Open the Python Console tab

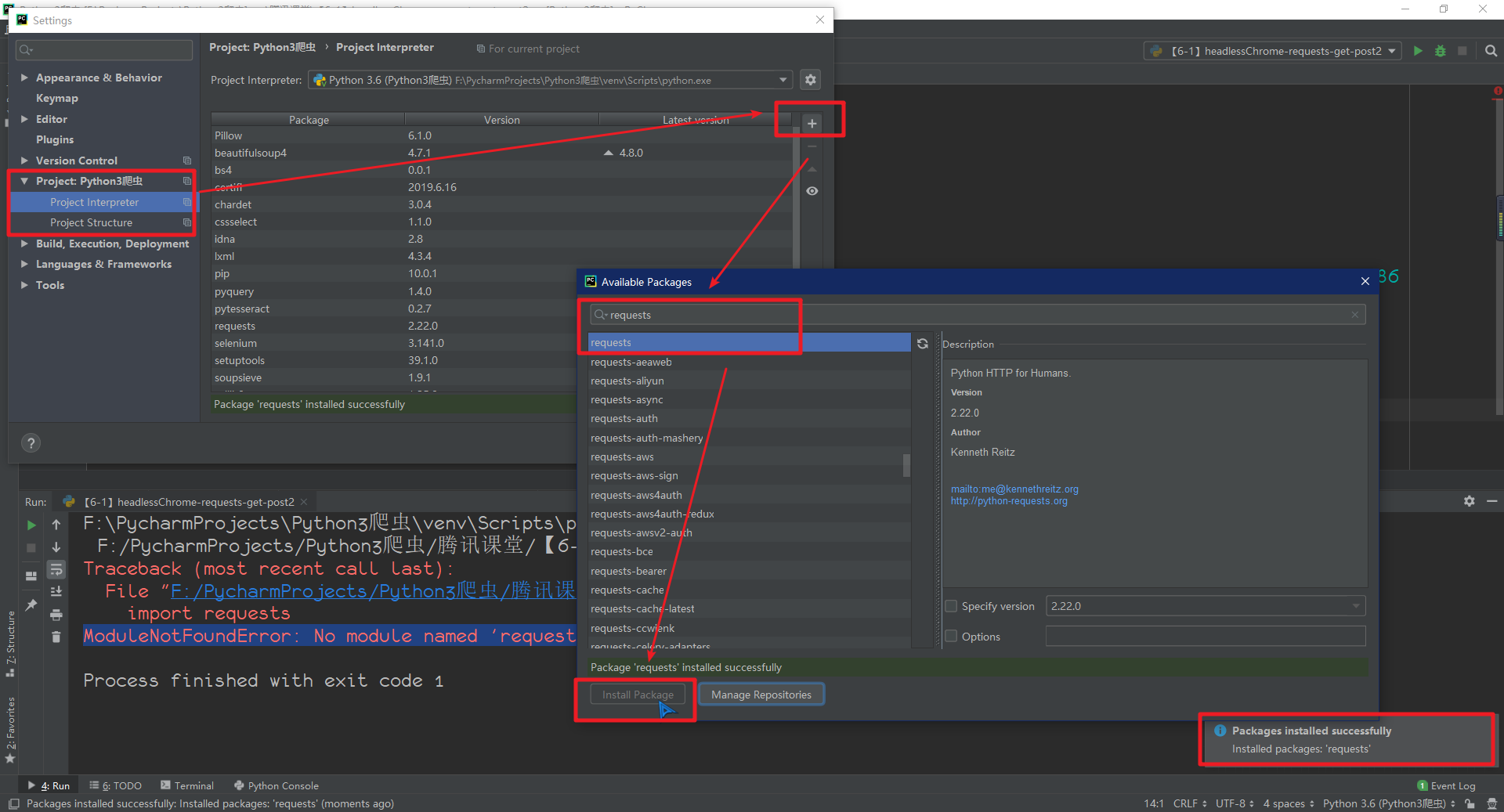pyautogui.click(x=277, y=785)
